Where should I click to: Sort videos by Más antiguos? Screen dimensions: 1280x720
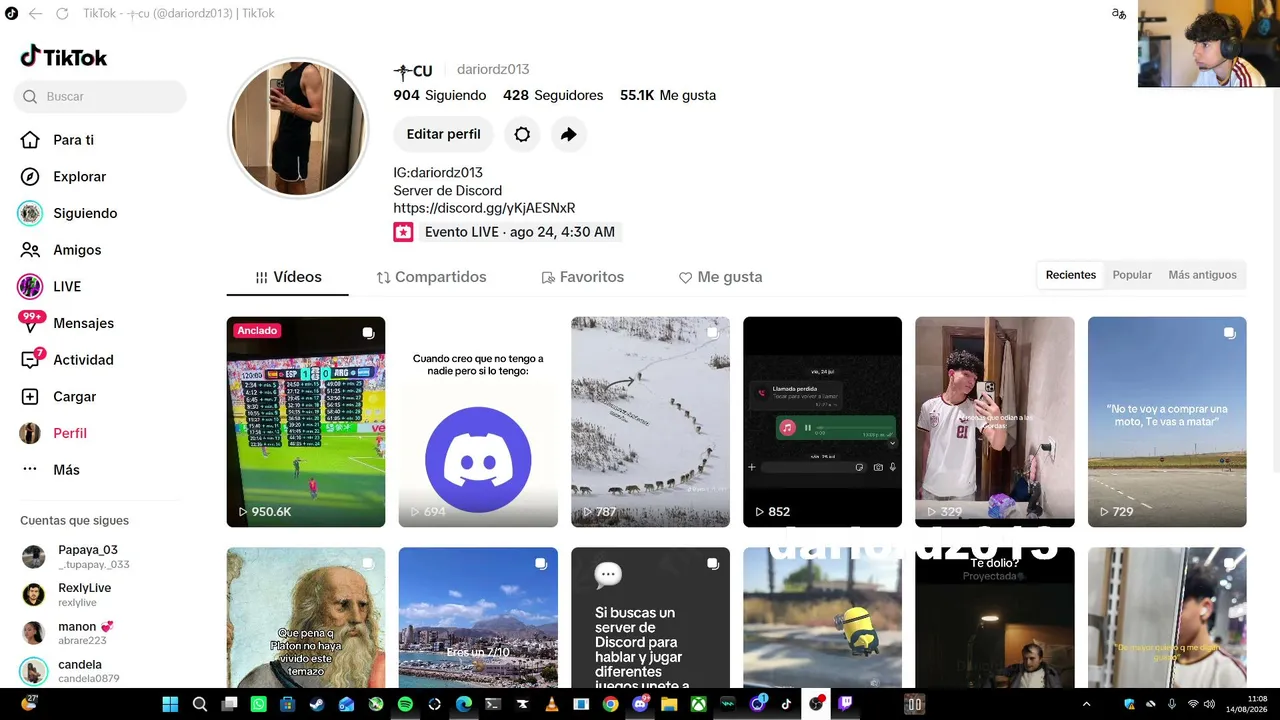coord(1202,275)
